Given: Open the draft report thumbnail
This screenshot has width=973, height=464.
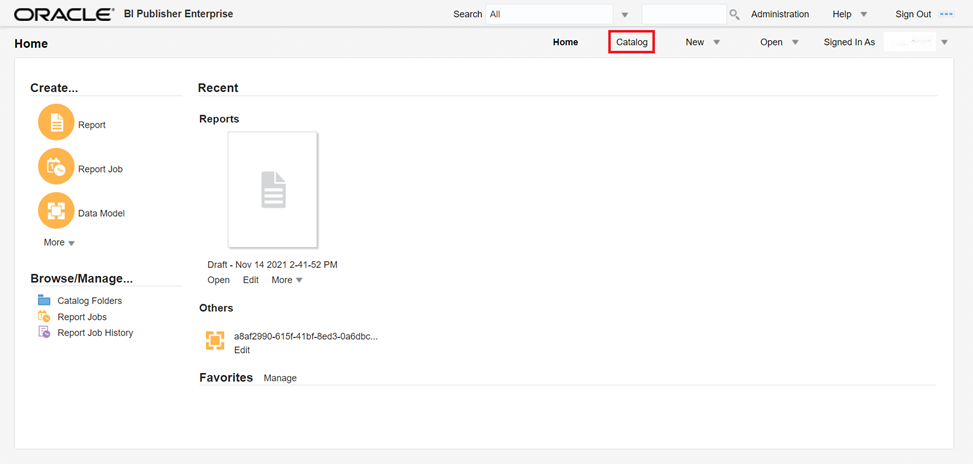Looking at the screenshot, I should [272, 189].
